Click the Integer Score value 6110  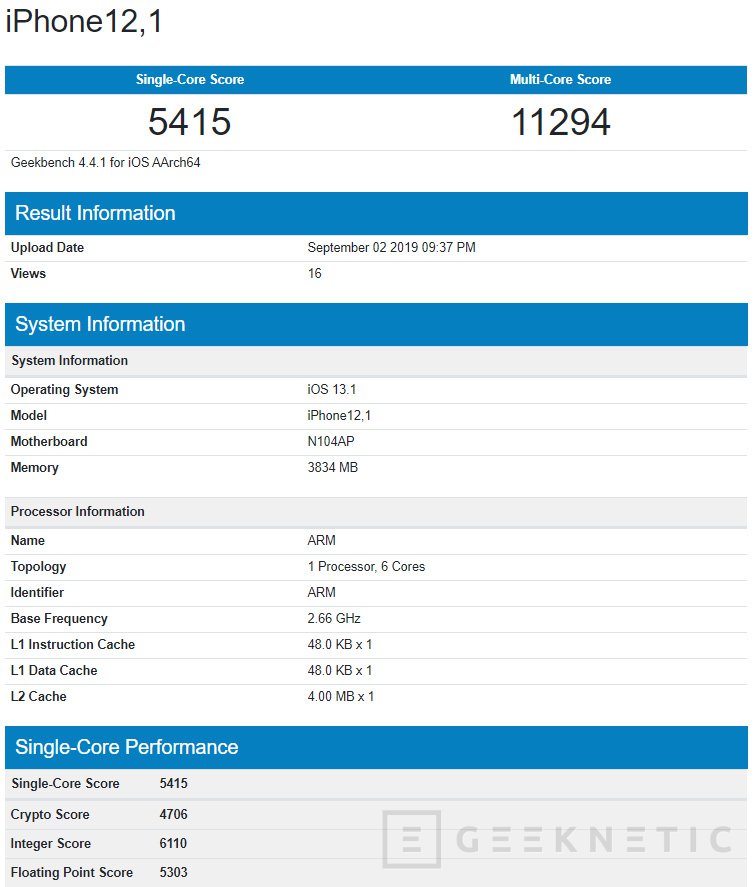(x=173, y=843)
